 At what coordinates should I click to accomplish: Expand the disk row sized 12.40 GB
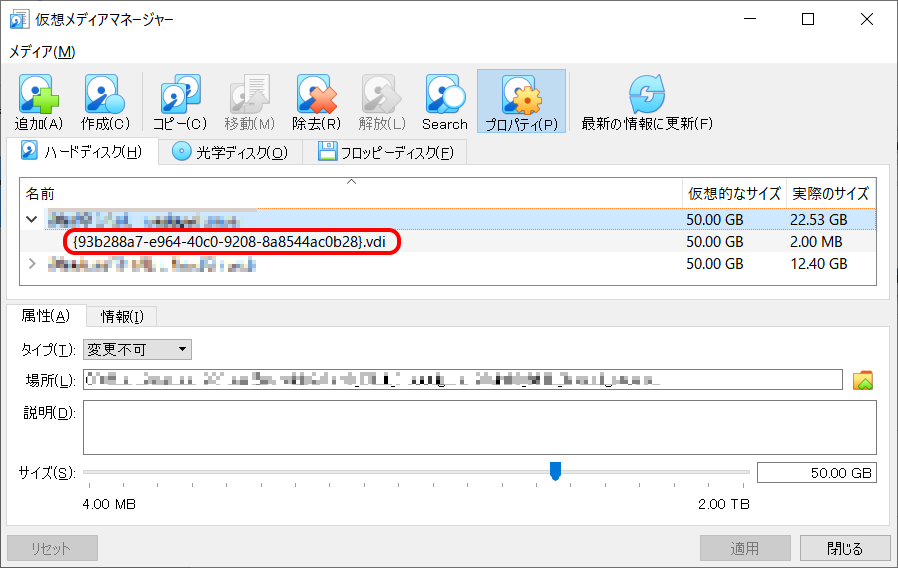[32, 264]
